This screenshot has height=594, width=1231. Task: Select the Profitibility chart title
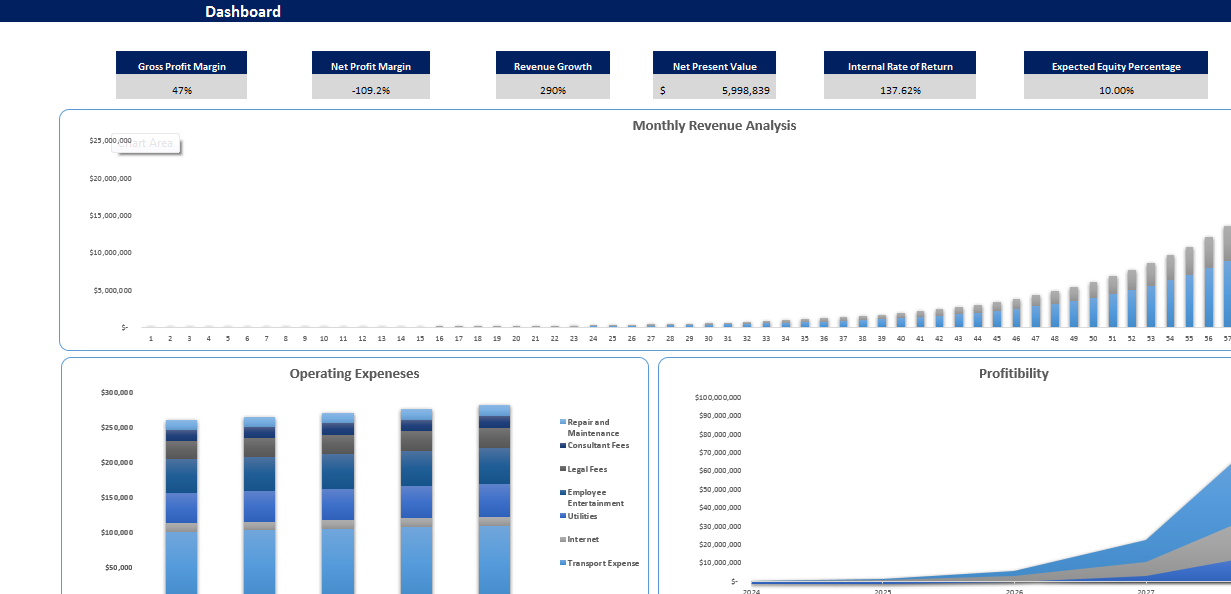1013,373
